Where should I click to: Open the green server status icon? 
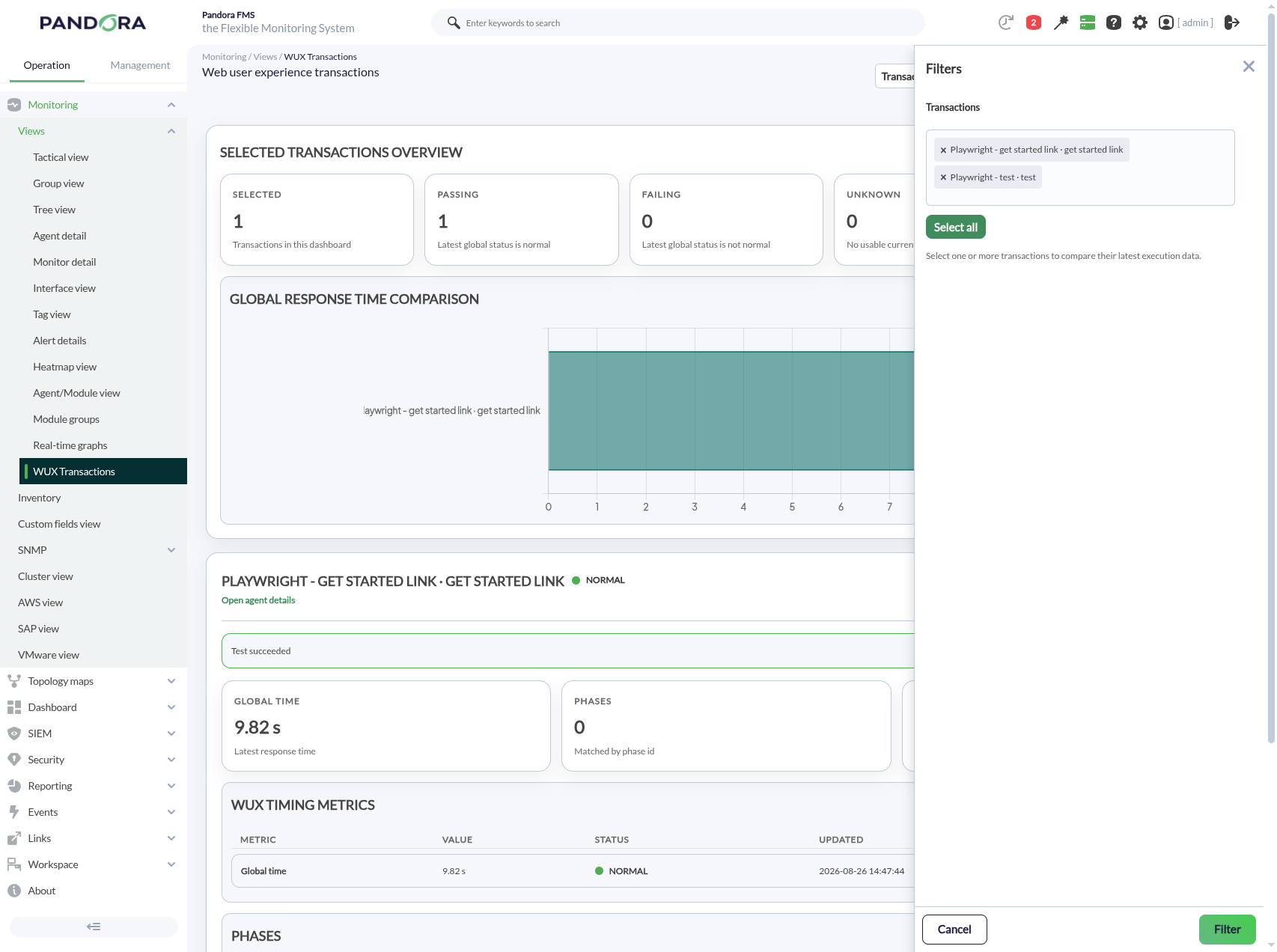[x=1088, y=22]
